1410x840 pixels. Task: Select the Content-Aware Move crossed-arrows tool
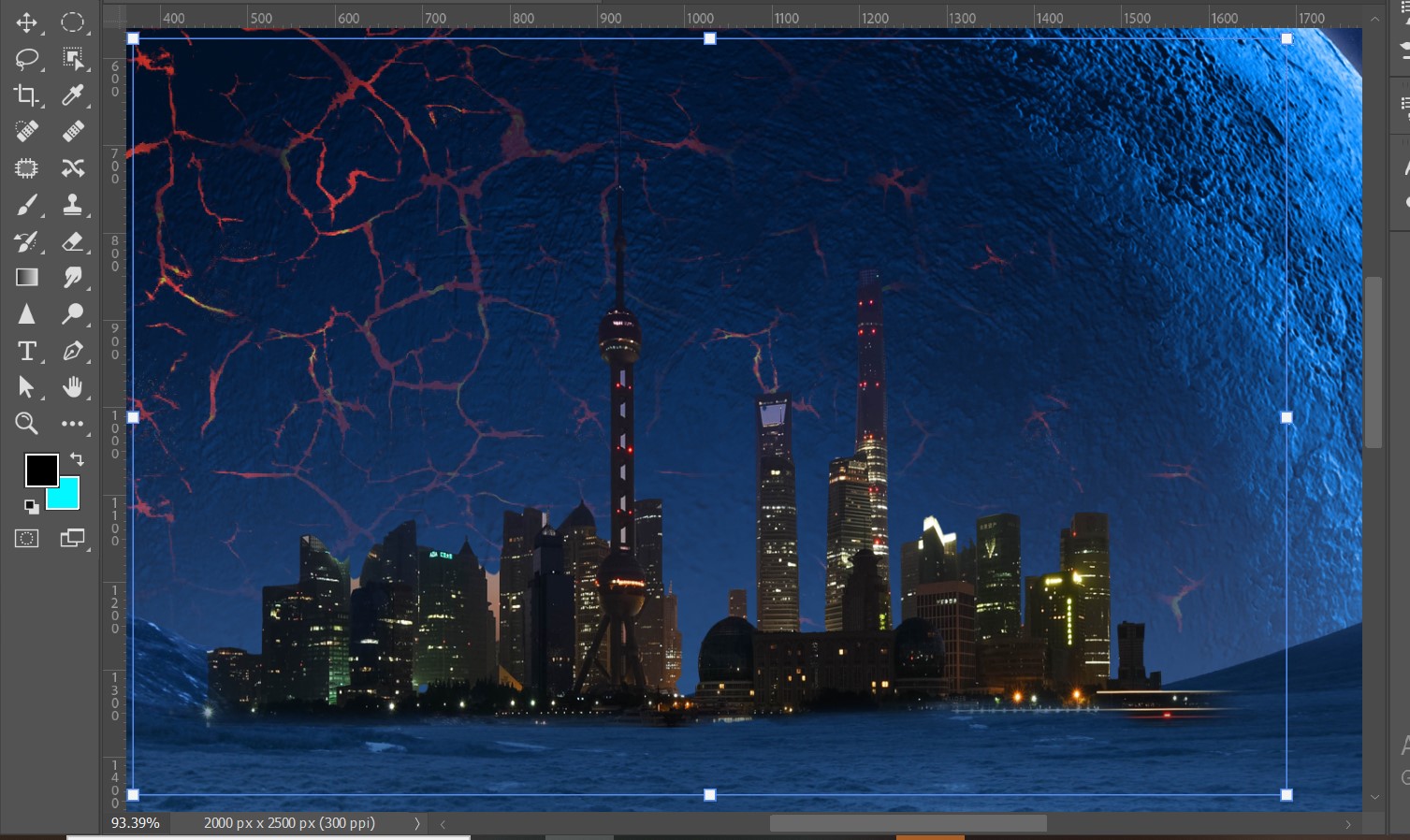tap(72, 168)
